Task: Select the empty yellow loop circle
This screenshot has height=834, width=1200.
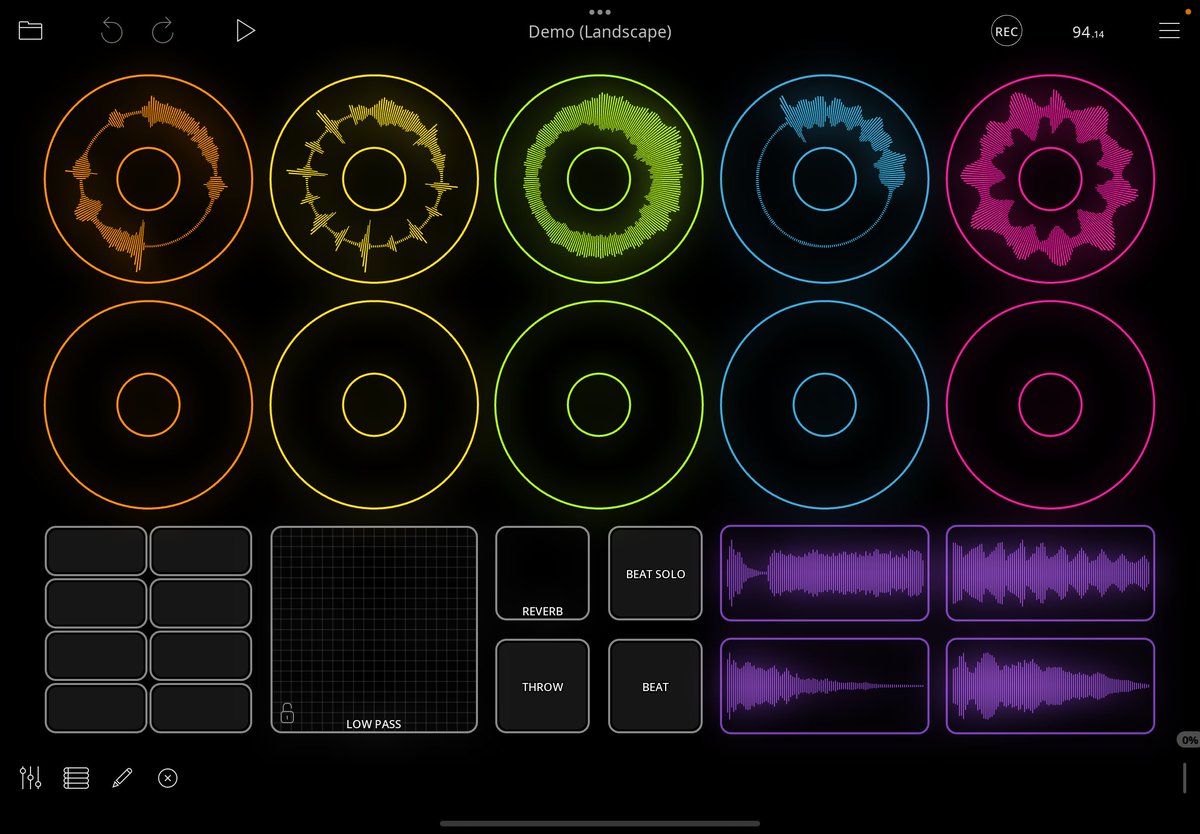Action: (x=374, y=405)
